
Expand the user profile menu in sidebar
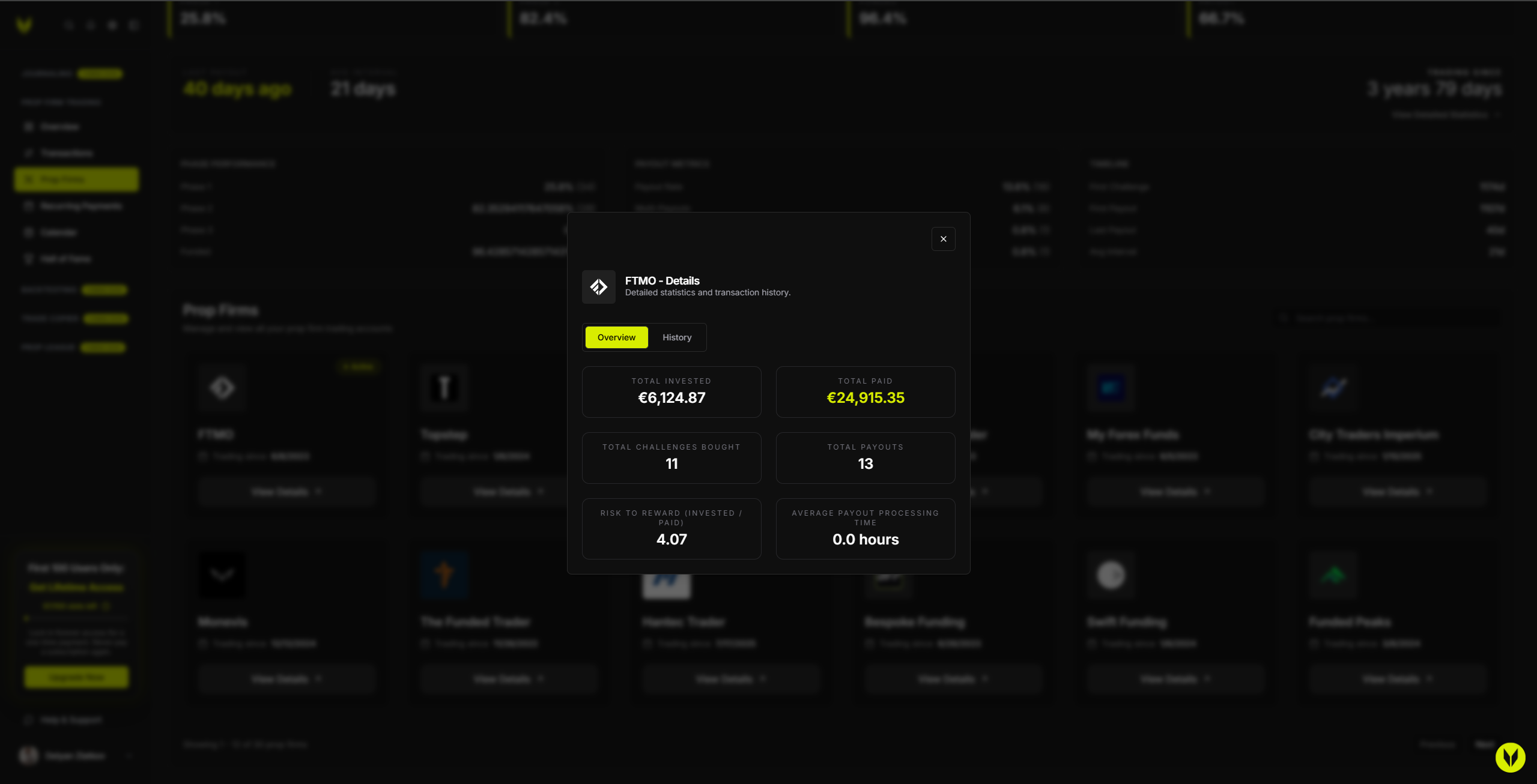pyautogui.click(x=76, y=756)
